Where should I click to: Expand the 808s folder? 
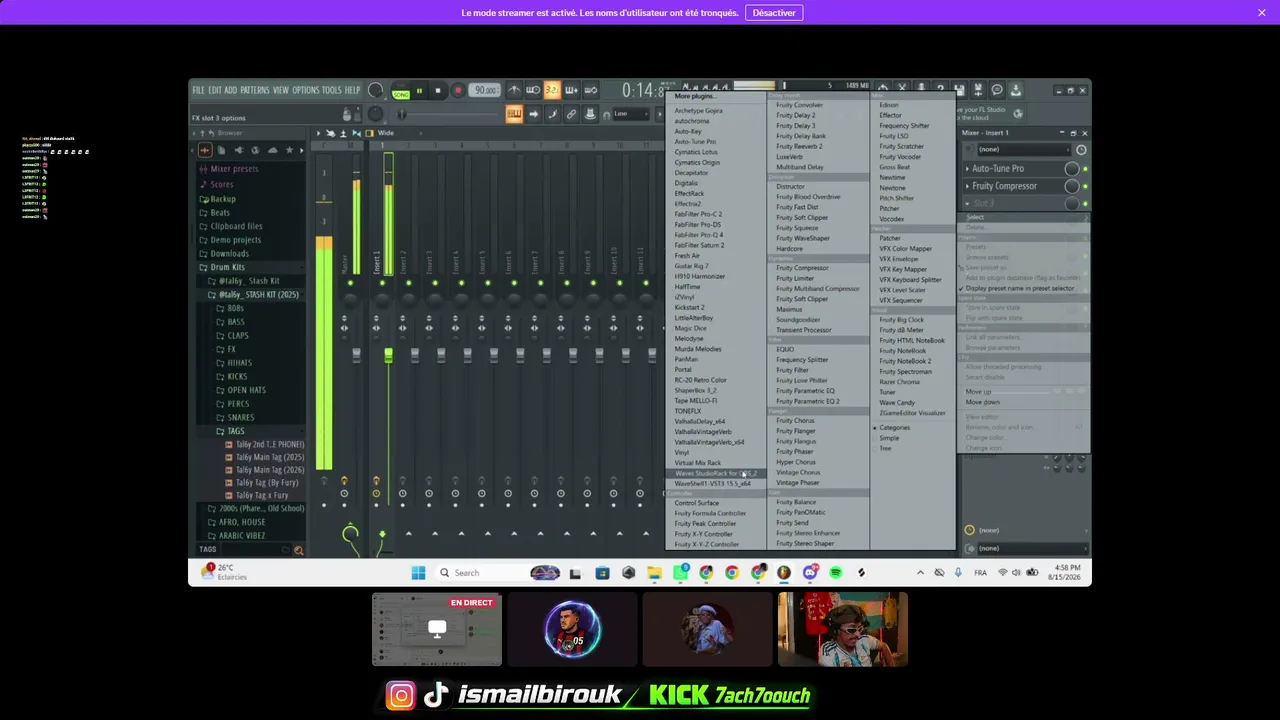236,308
